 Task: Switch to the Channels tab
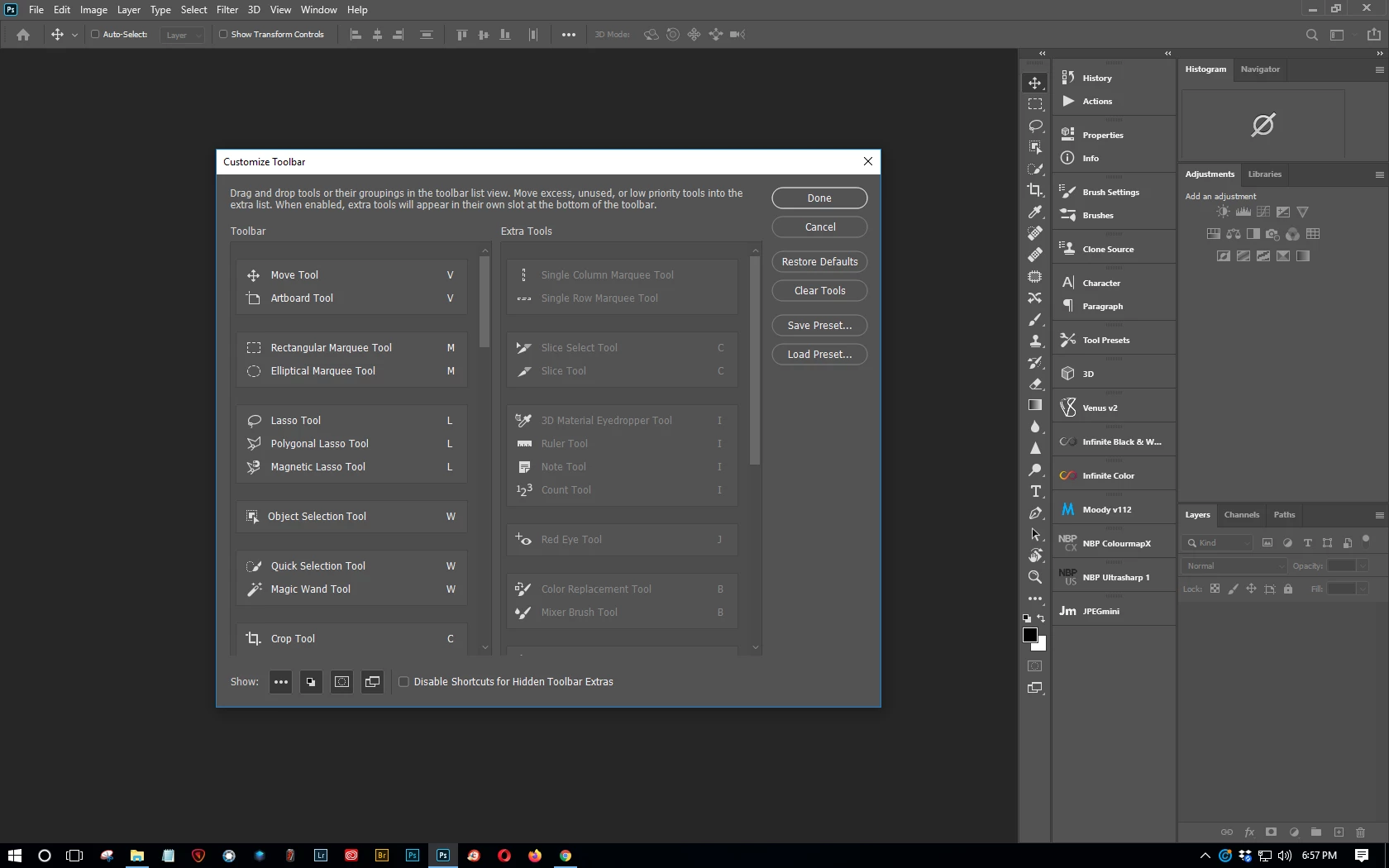pyautogui.click(x=1242, y=515)
